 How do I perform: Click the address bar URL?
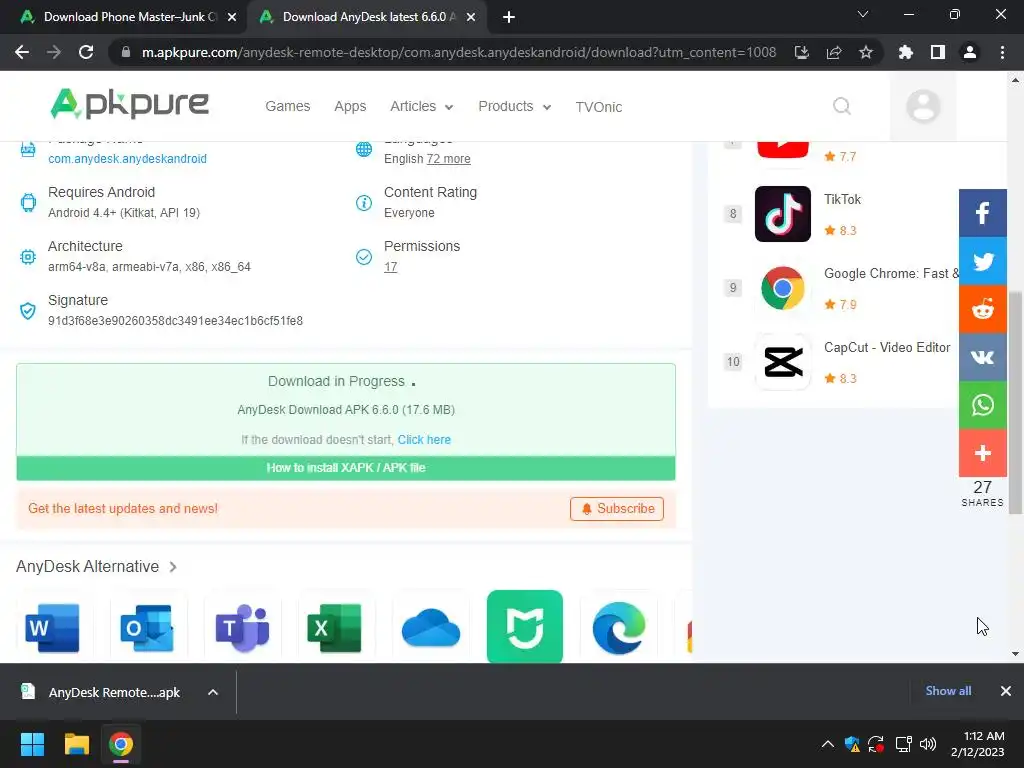(458, 52)
